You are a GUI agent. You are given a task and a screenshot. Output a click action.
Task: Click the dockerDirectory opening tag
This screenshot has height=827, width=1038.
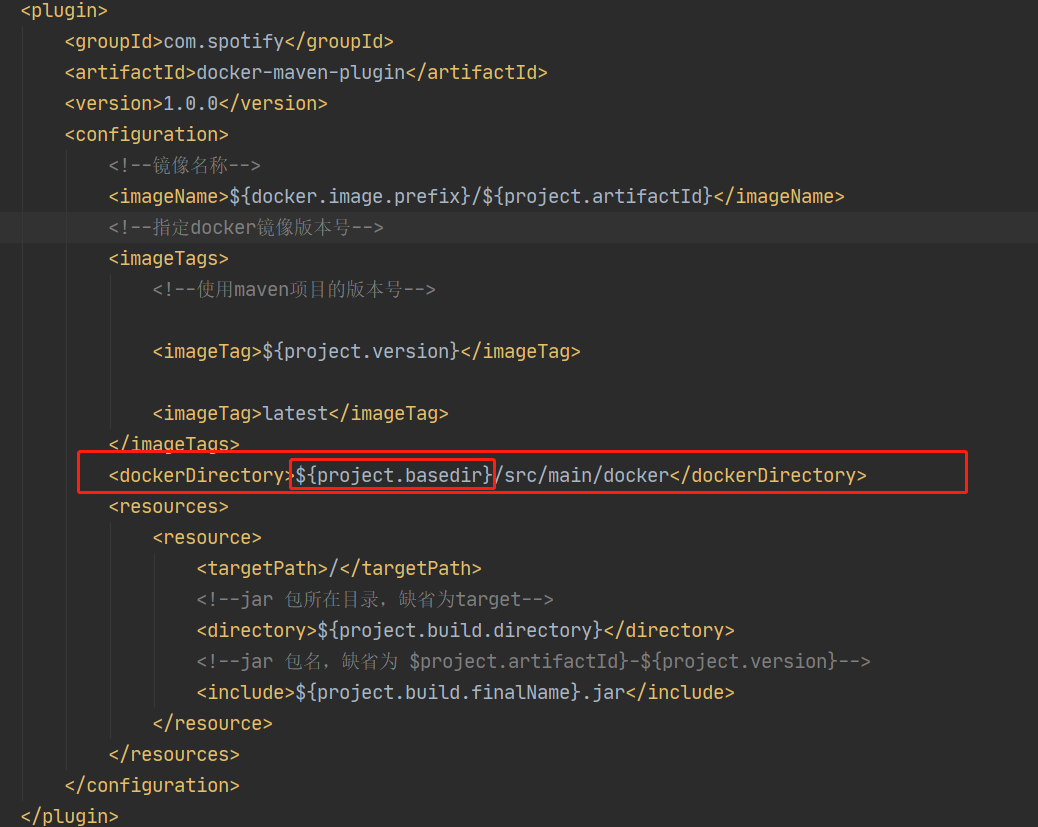(198, 474)
